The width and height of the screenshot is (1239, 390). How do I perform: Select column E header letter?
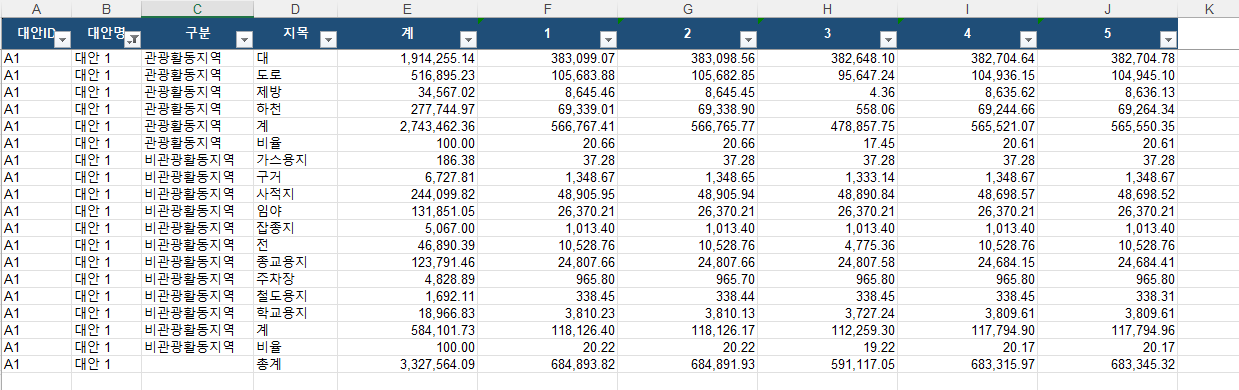click(x=408, y=8)
